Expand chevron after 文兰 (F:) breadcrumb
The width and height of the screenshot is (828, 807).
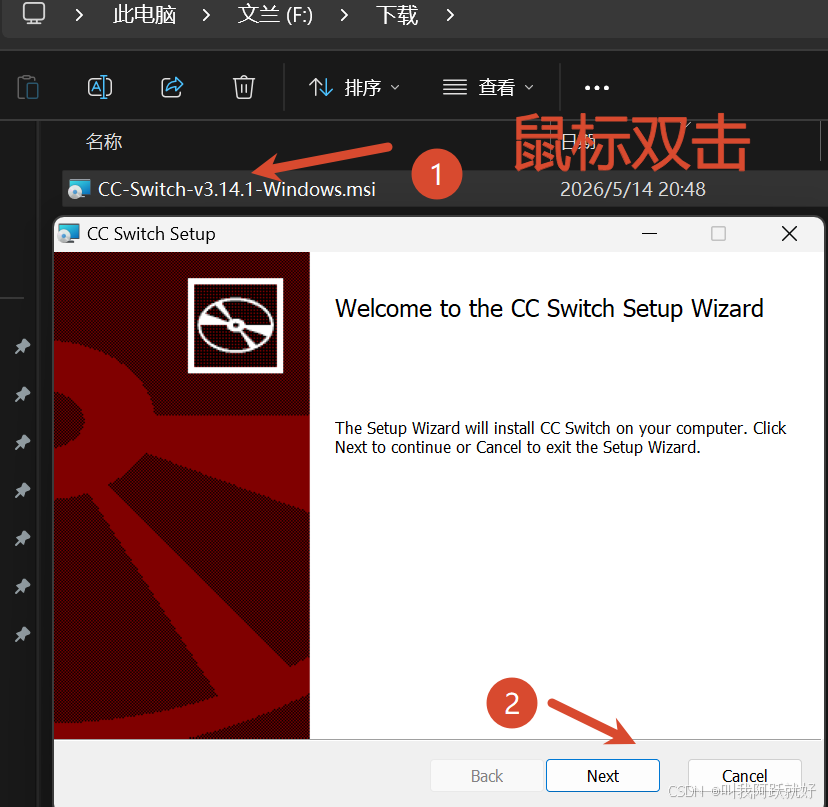tap(344, 15)
